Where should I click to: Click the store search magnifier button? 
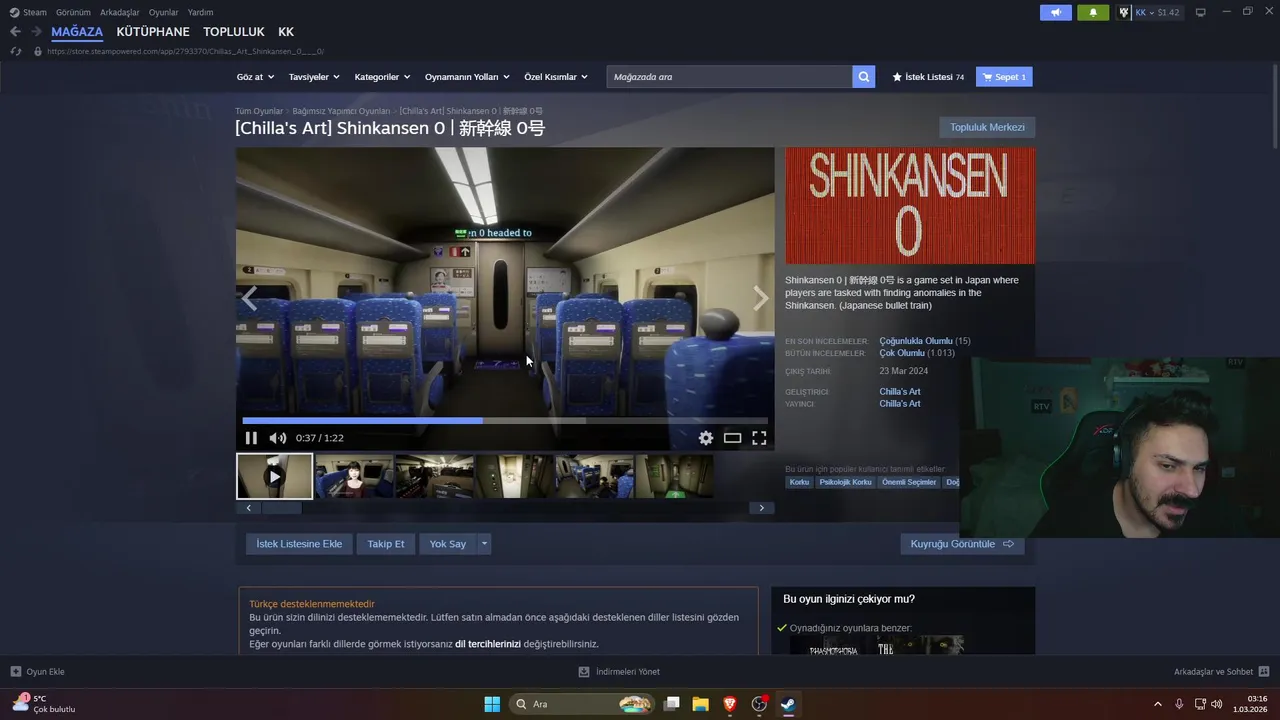point(864,77)
